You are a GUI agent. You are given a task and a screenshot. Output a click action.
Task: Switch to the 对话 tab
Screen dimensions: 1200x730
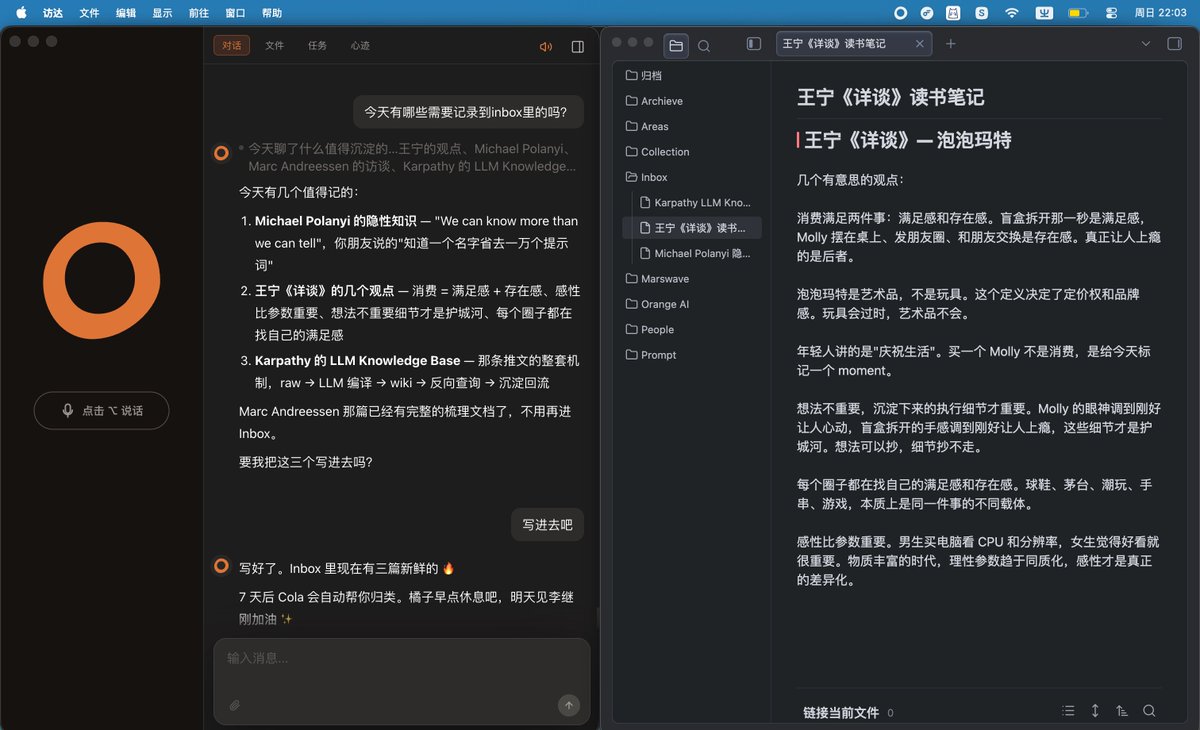pos(231,46)
